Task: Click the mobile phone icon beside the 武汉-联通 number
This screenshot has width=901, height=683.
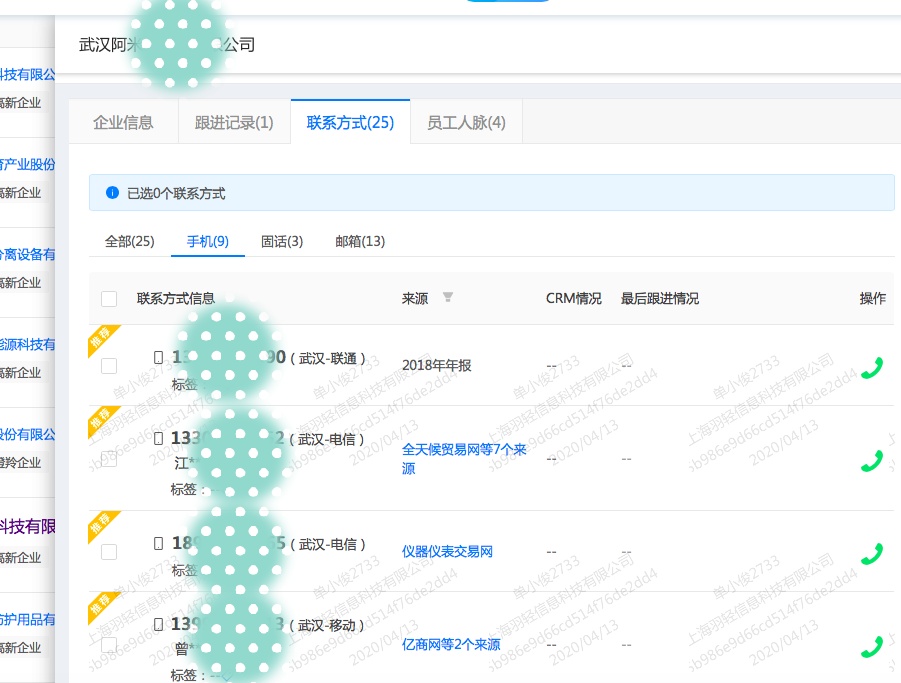Action: [x=157, y=357]
